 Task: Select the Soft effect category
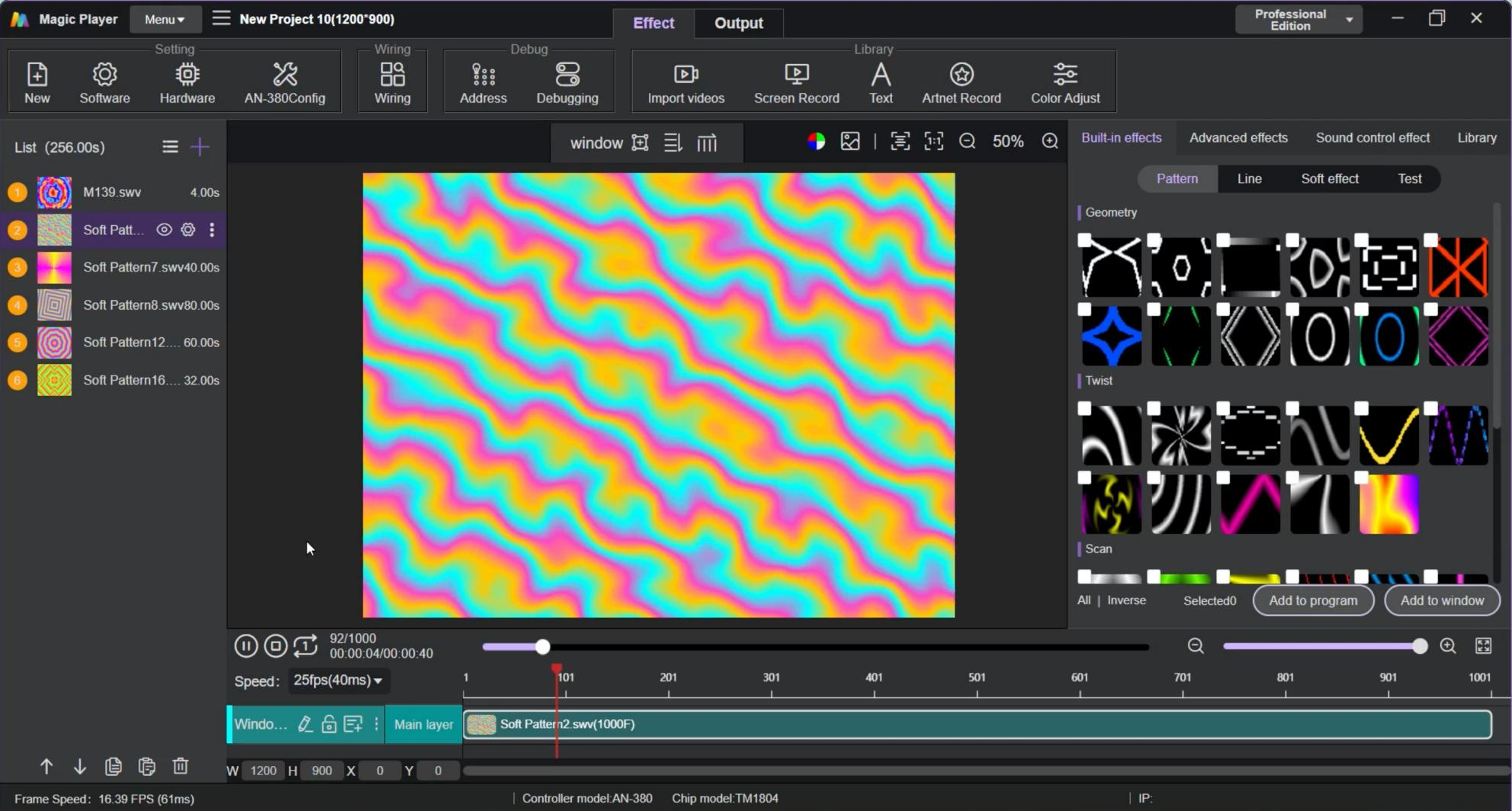[1329, 179]
